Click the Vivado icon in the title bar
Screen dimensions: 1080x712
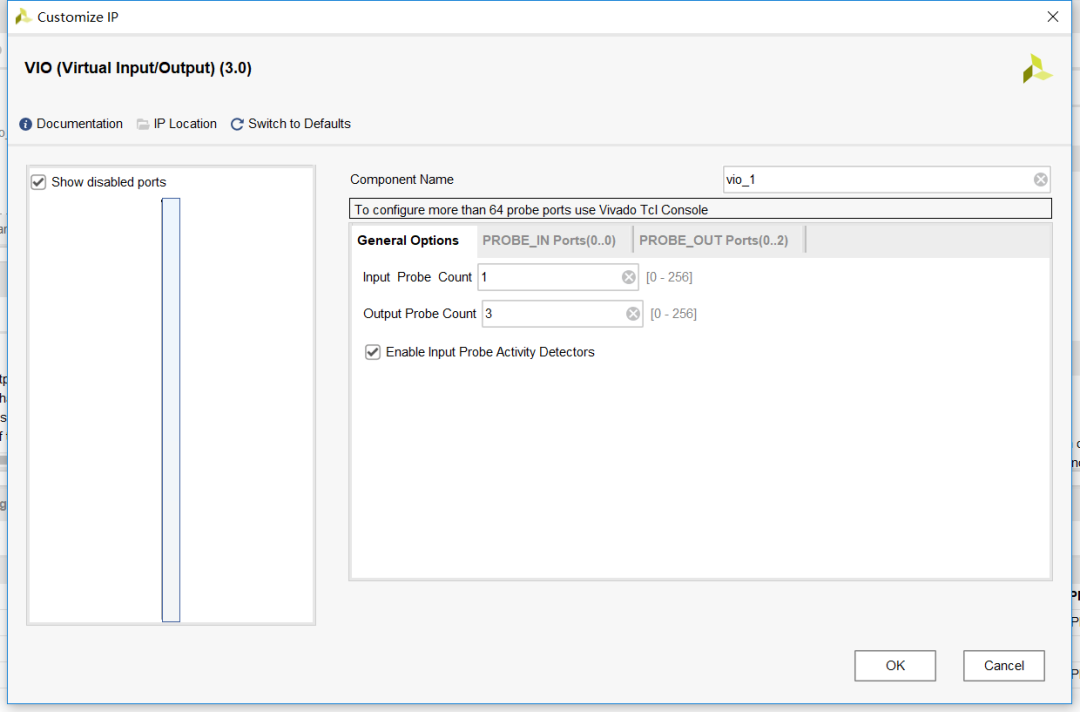click(23, 17)
